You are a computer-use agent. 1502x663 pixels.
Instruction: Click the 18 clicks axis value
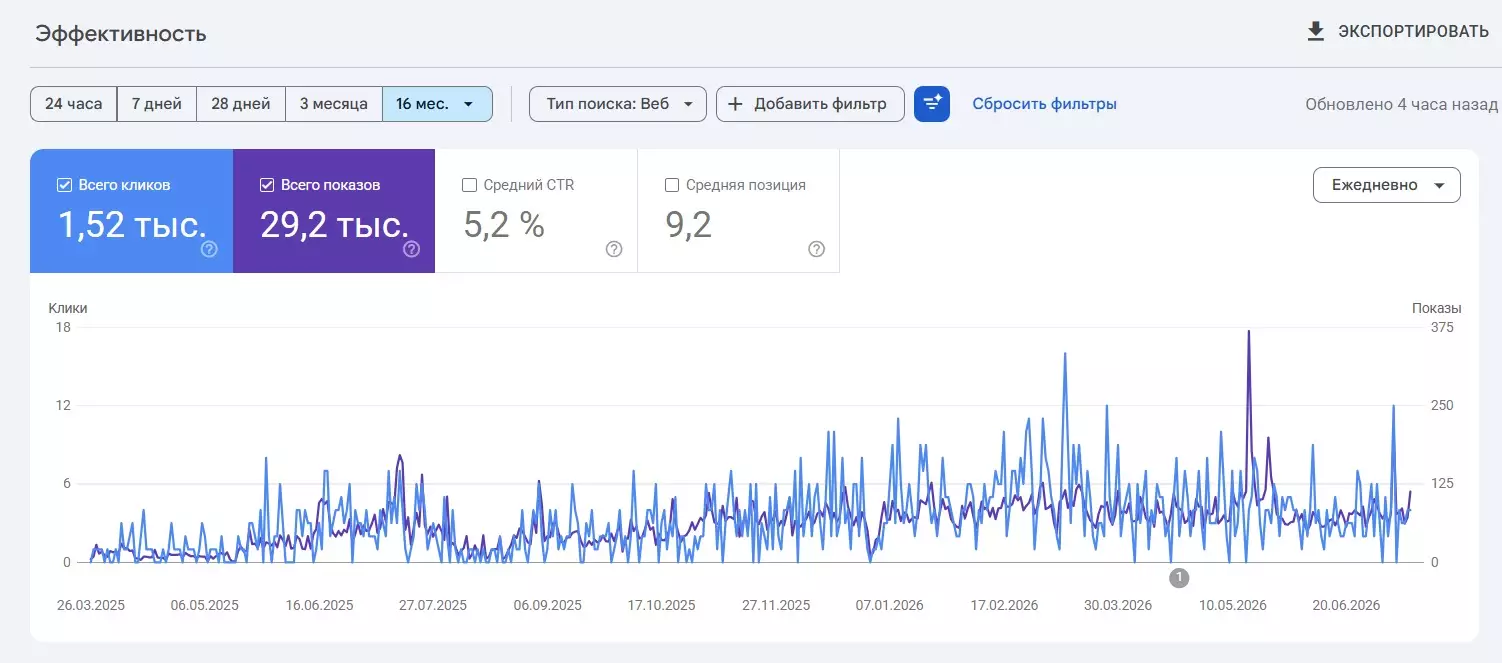tap(62, 327)
